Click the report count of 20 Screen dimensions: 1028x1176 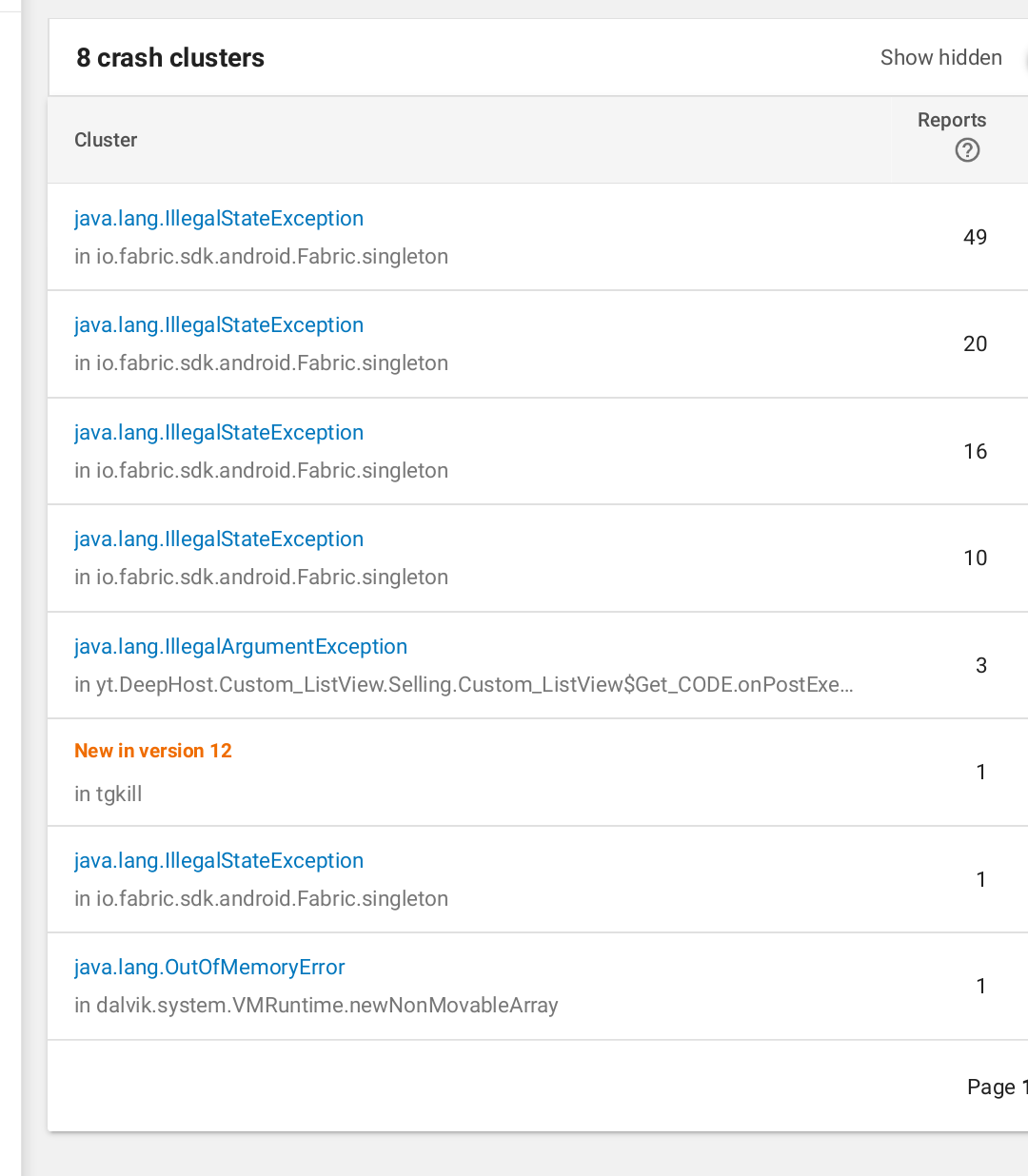[x=975, y=344]
